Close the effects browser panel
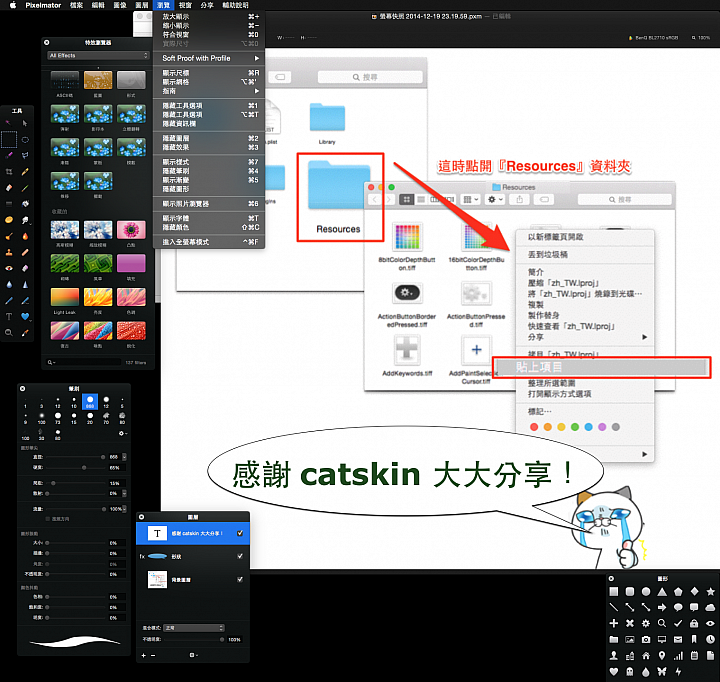 46,42
